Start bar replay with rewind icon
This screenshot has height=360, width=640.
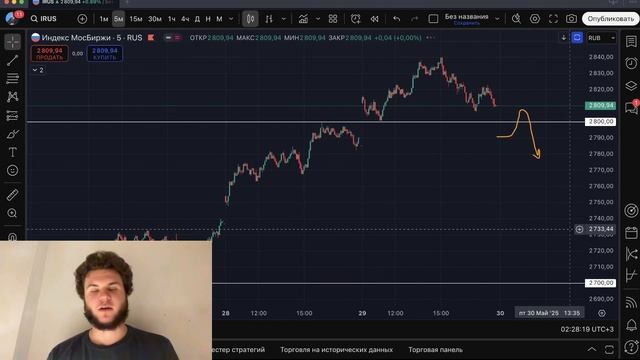(x=374, y=19)
